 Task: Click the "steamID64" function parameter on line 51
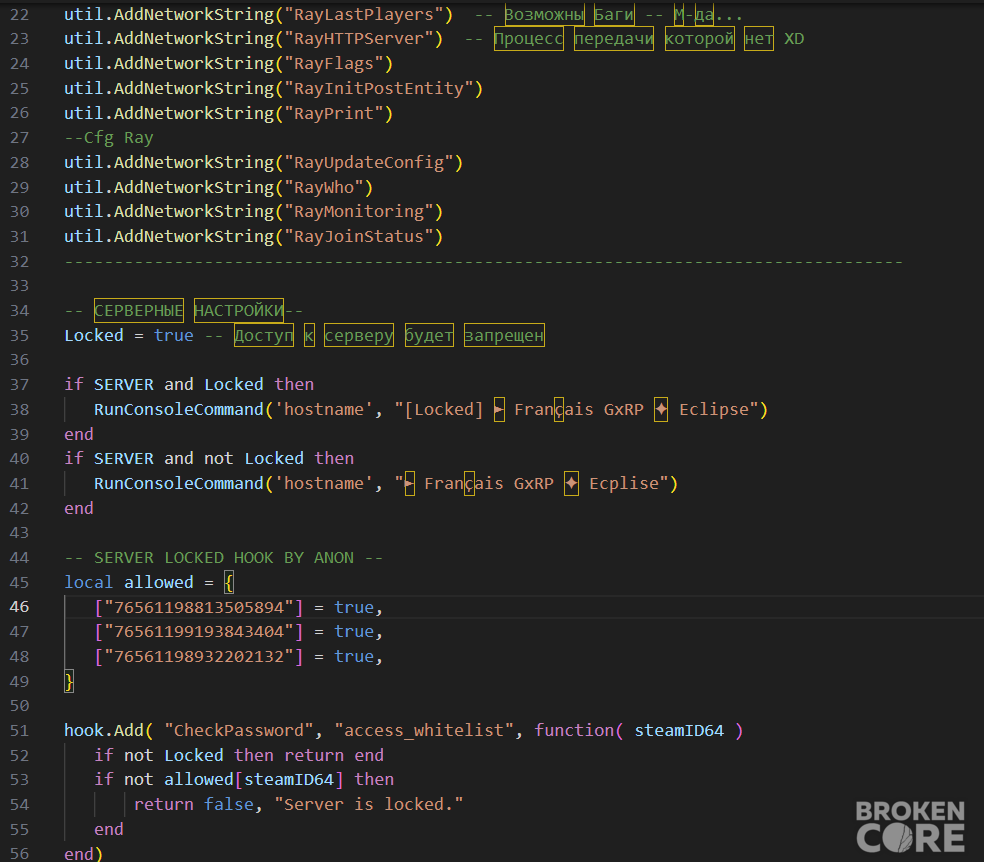pos(679,730)
